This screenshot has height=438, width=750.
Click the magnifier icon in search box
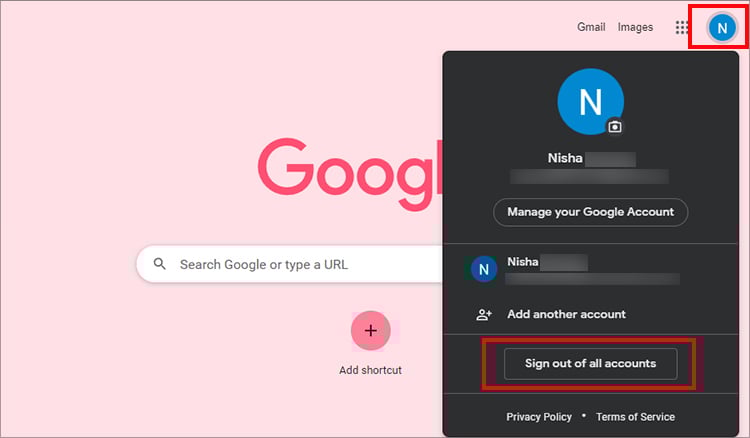point(160,264)
